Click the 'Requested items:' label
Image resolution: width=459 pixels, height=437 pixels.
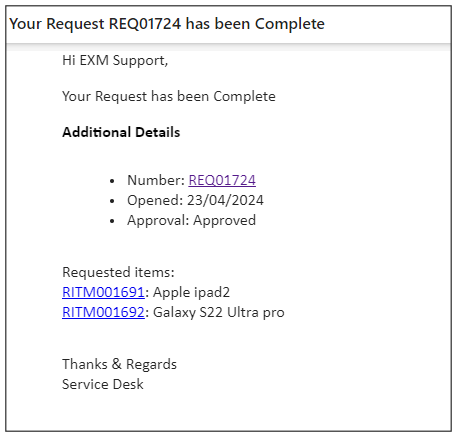click(x=118, y=272)
